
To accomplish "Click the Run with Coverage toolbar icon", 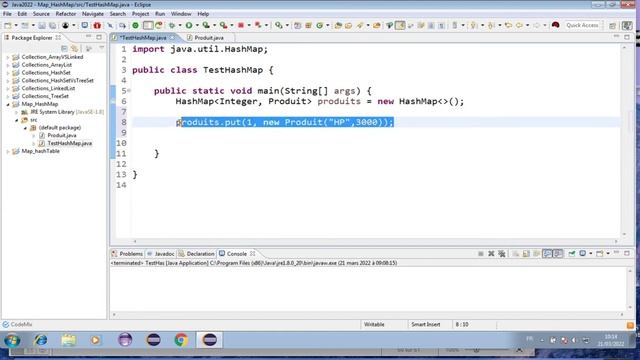I will pyautogui.click(x=206, y=25).
